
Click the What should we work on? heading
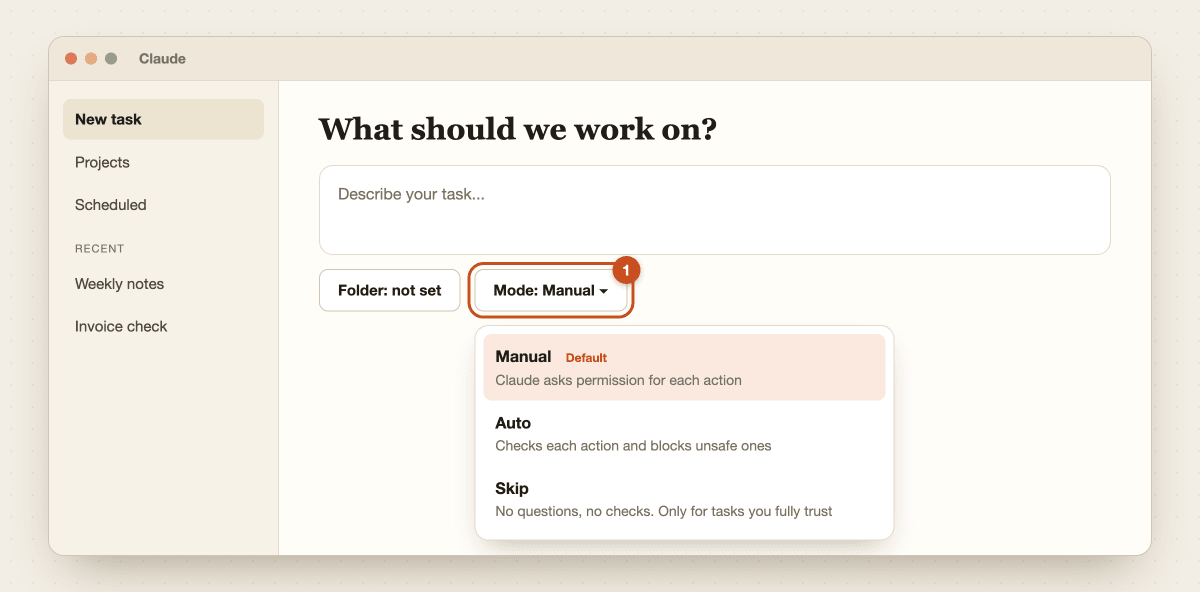517,129
